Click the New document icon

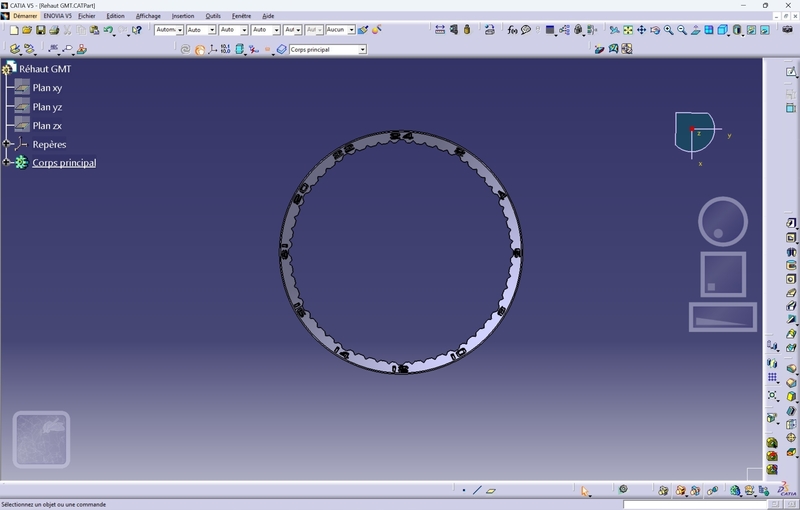(x=14, y=30)
